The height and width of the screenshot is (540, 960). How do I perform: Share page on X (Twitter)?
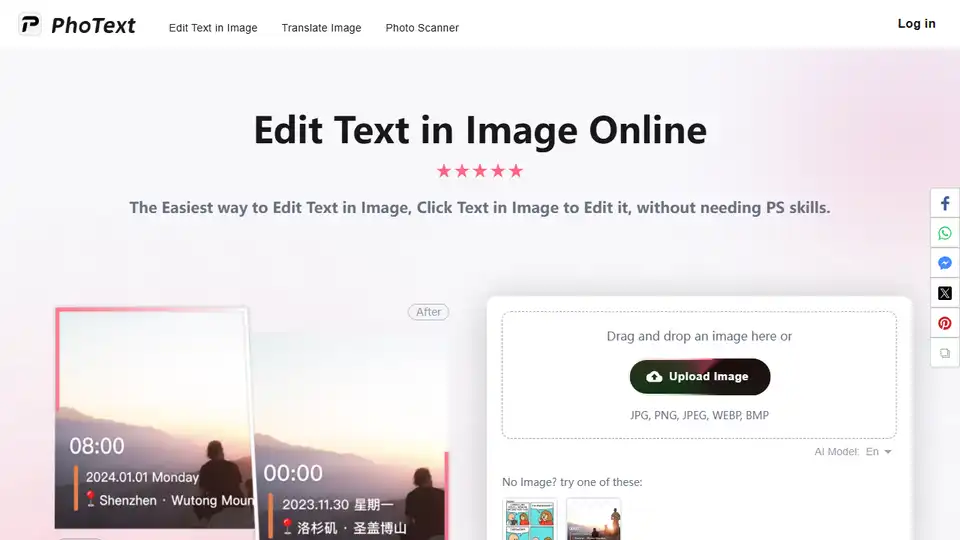point(945,293)
